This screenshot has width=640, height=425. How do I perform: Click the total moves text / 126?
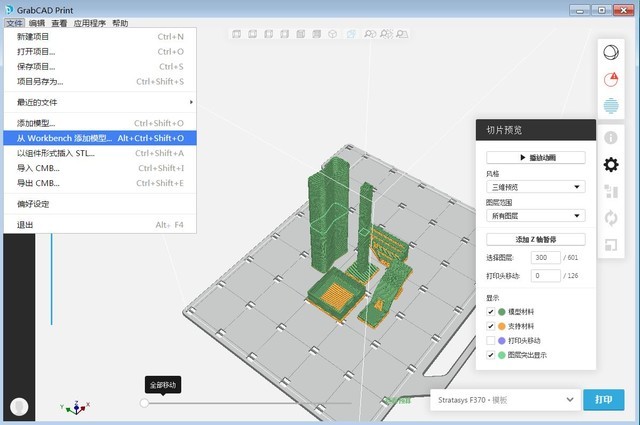(571, 276)
